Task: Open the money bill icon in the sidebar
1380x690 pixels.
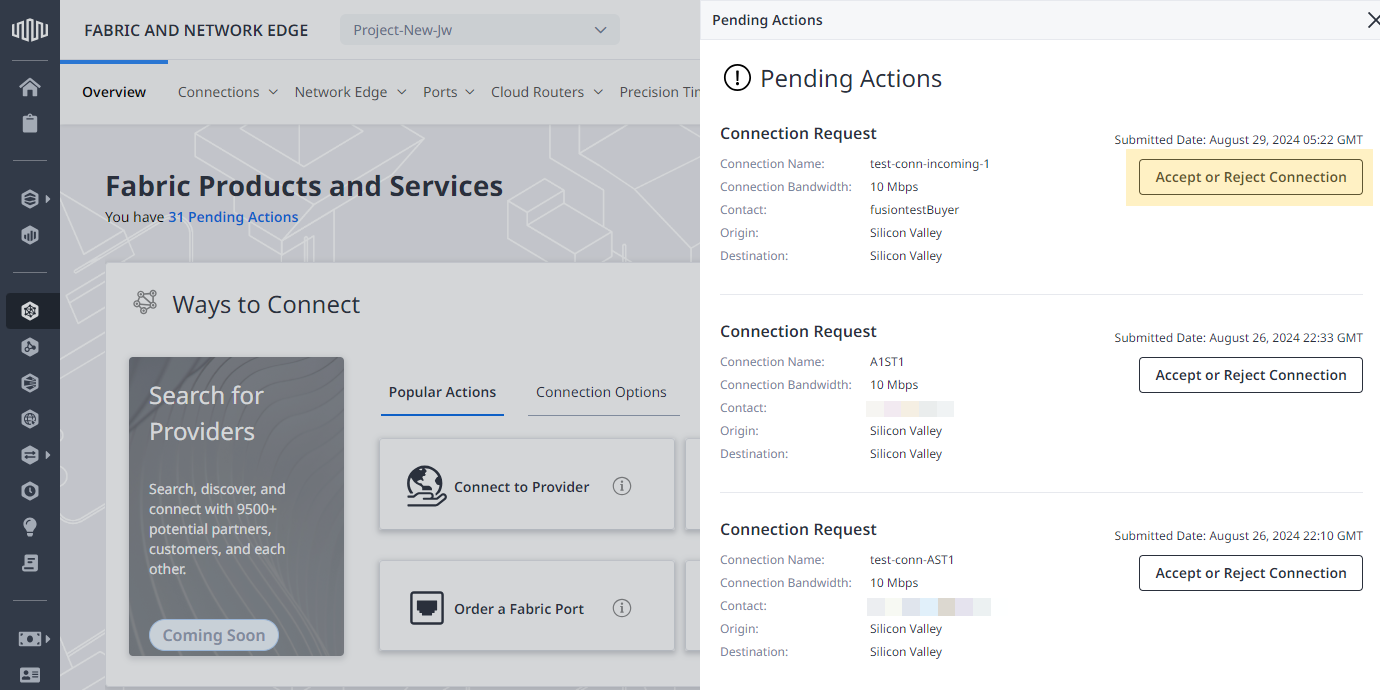Action: click(x=30, y=639)
